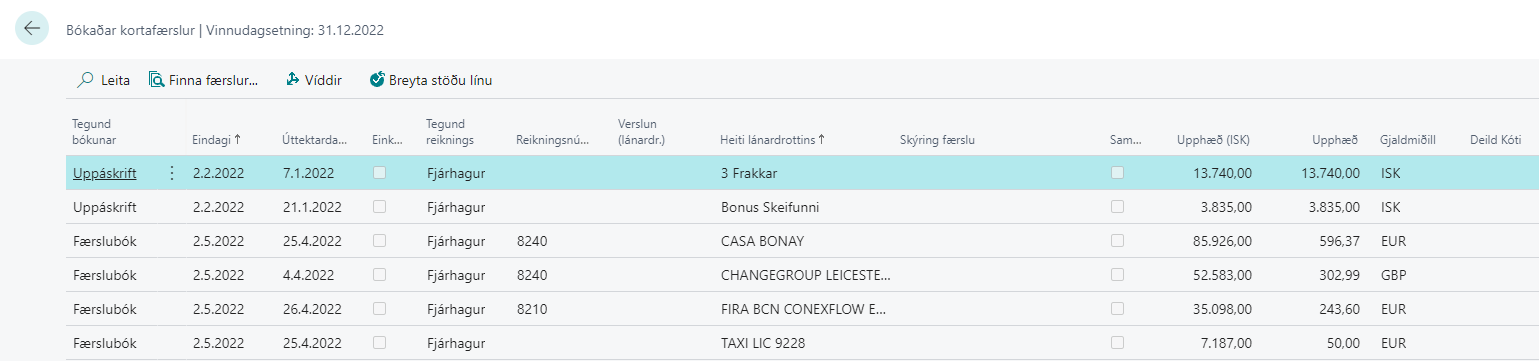
Task: Click the Tegund bókunar column header
Action: [x=99, y=132]
